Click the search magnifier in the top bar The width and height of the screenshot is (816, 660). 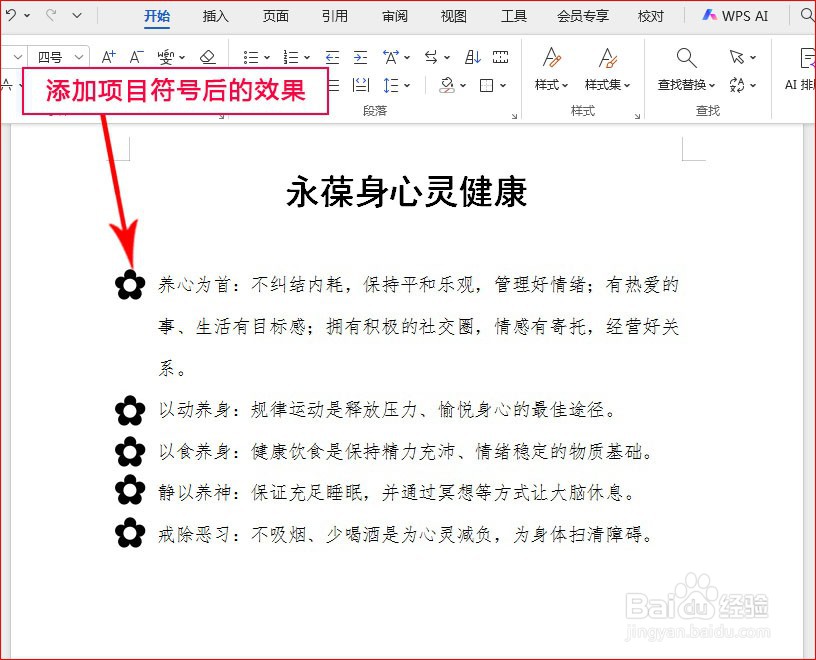[x=806, y=16]
